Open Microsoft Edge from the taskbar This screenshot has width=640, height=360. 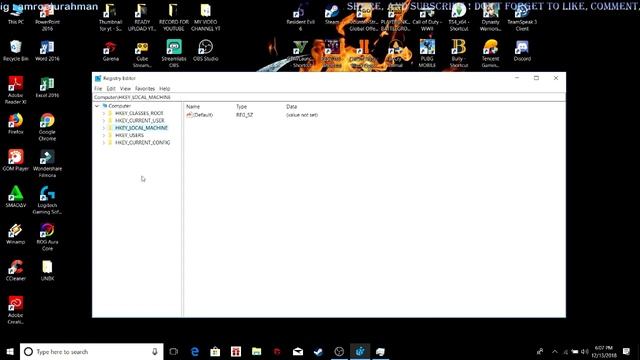point(195,351)
